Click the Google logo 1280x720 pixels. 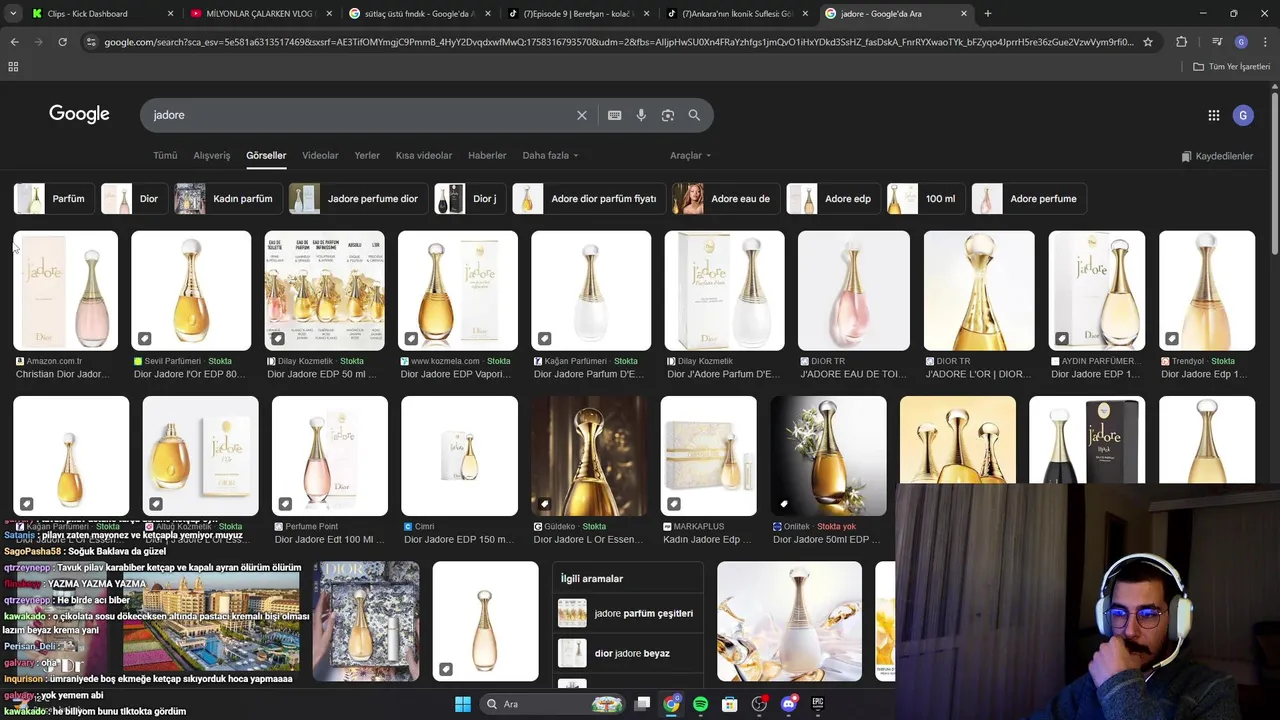point(79,114)
